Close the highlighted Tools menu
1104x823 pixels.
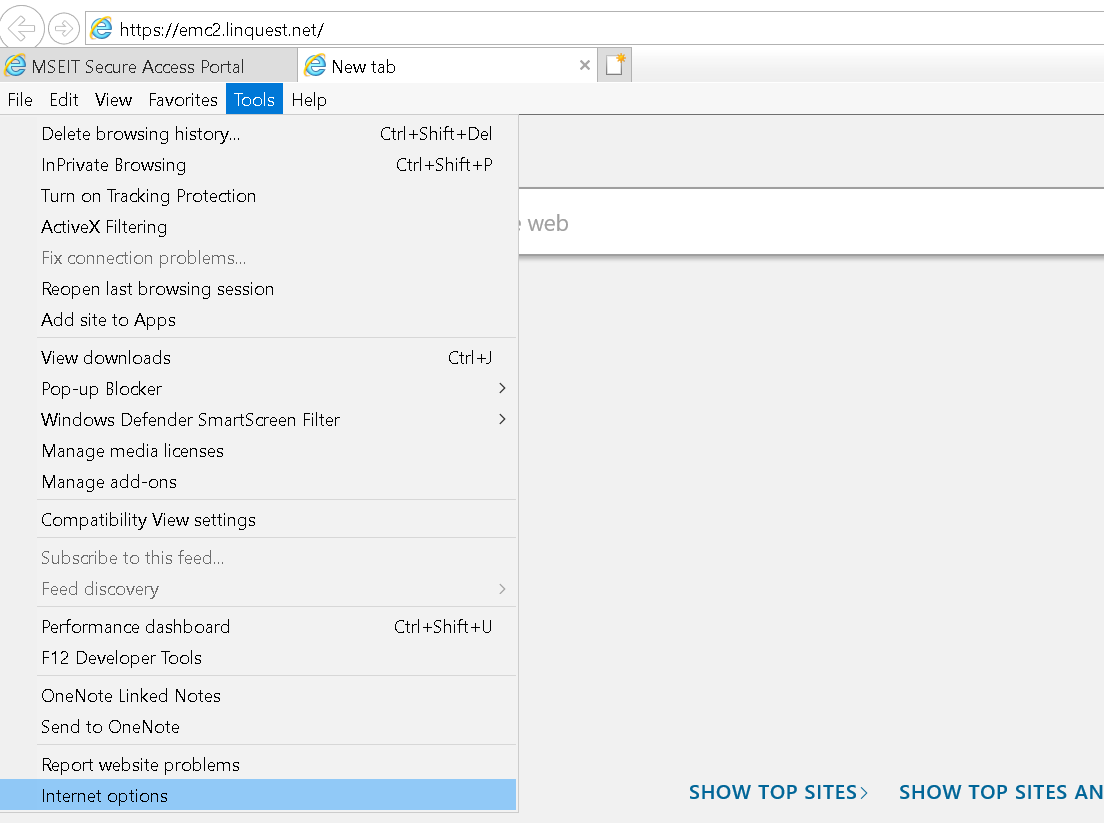click(x=254, y=99)
